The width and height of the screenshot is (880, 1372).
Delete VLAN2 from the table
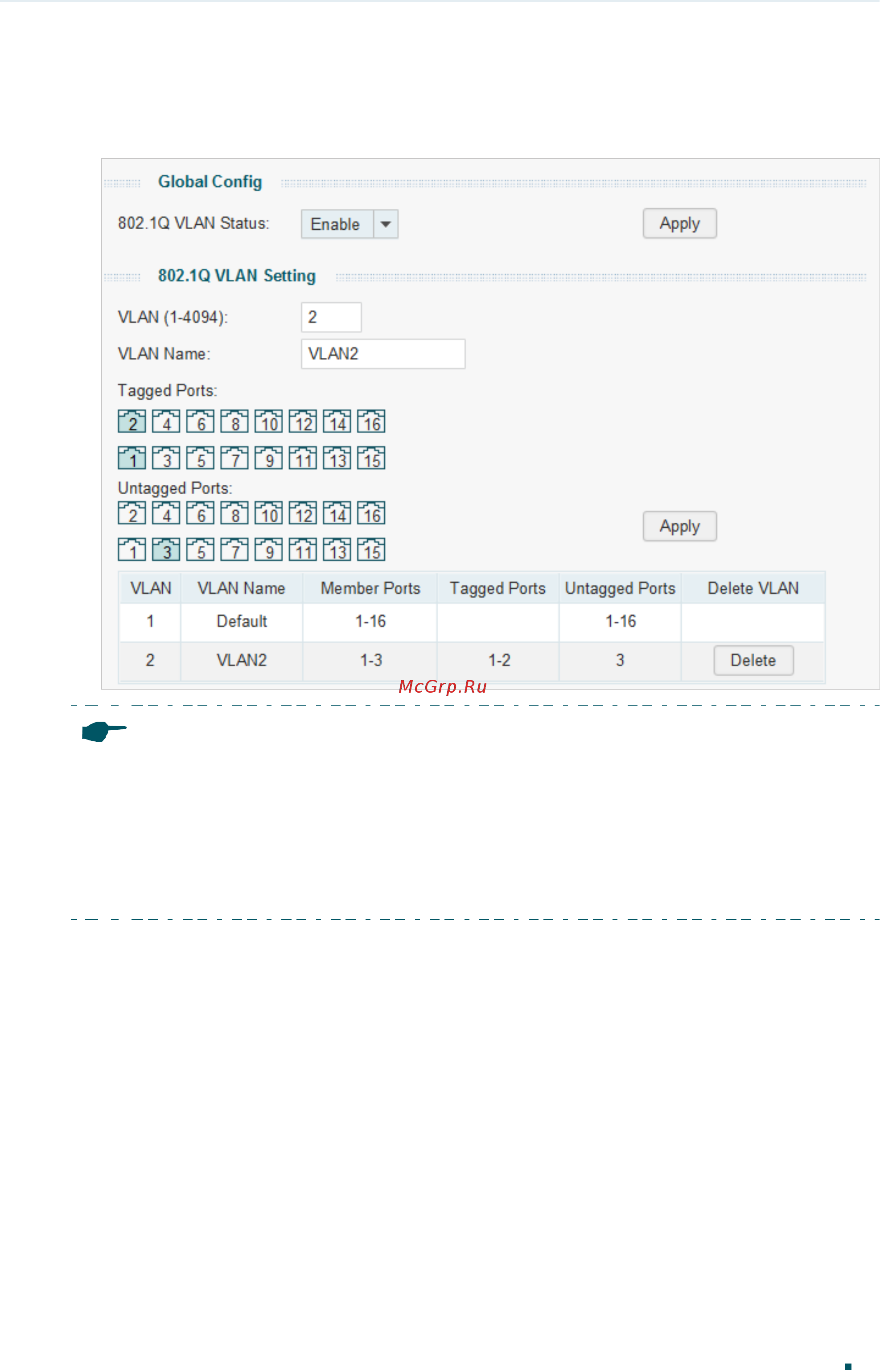point(754,661)
